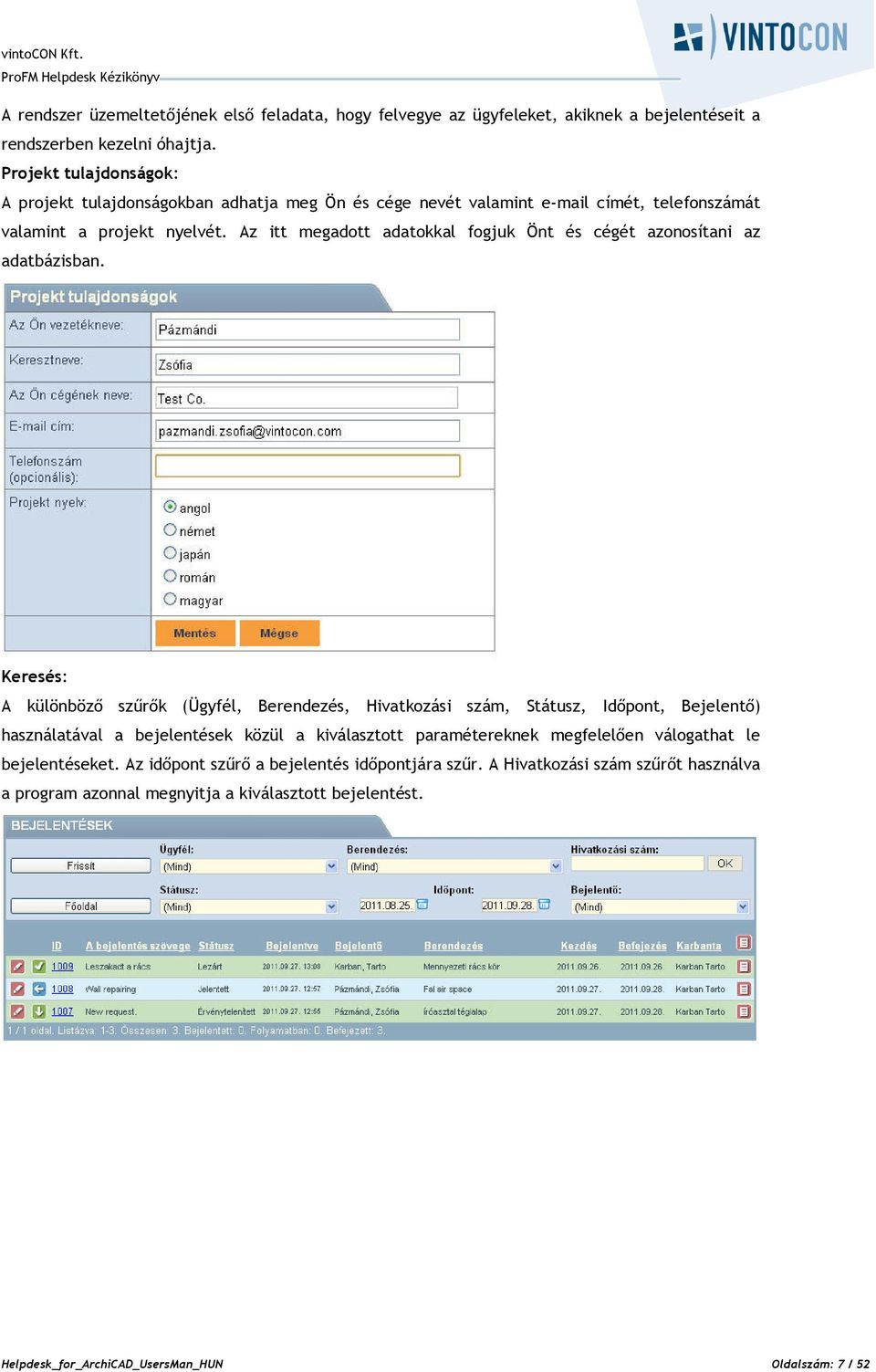The width and height of the screenshot is (876, 1372).
Task: Click the end date field 2011.09.28
Action: click(508, 905)
